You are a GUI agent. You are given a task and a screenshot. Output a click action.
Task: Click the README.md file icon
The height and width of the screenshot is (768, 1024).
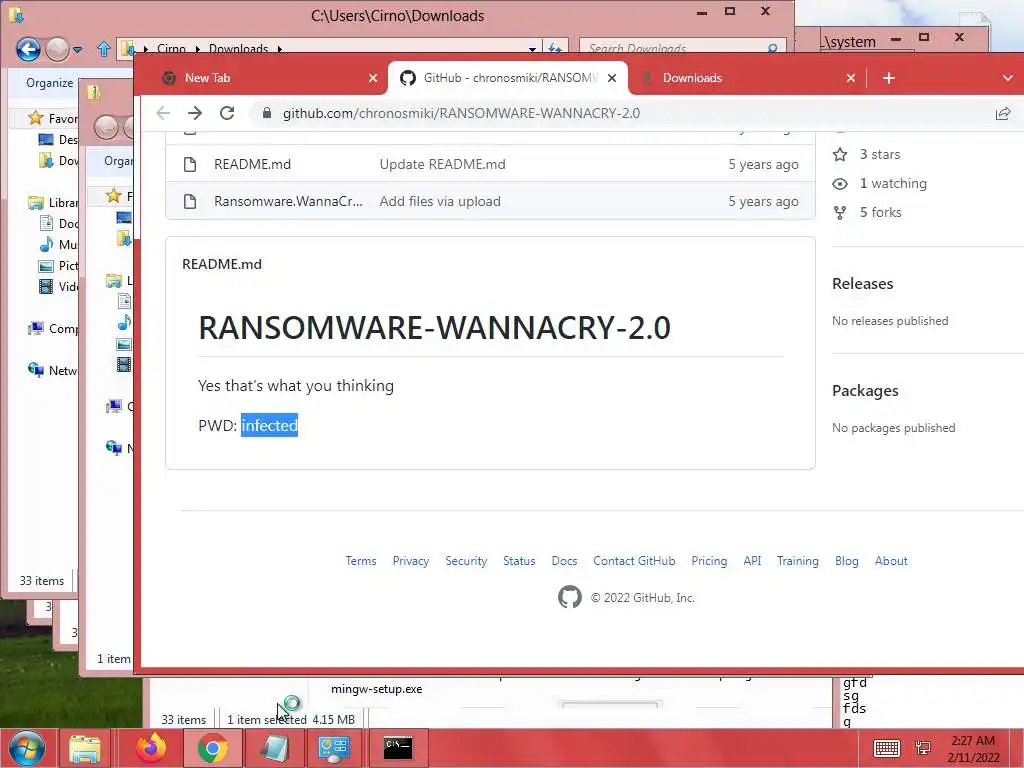point(190,164)
